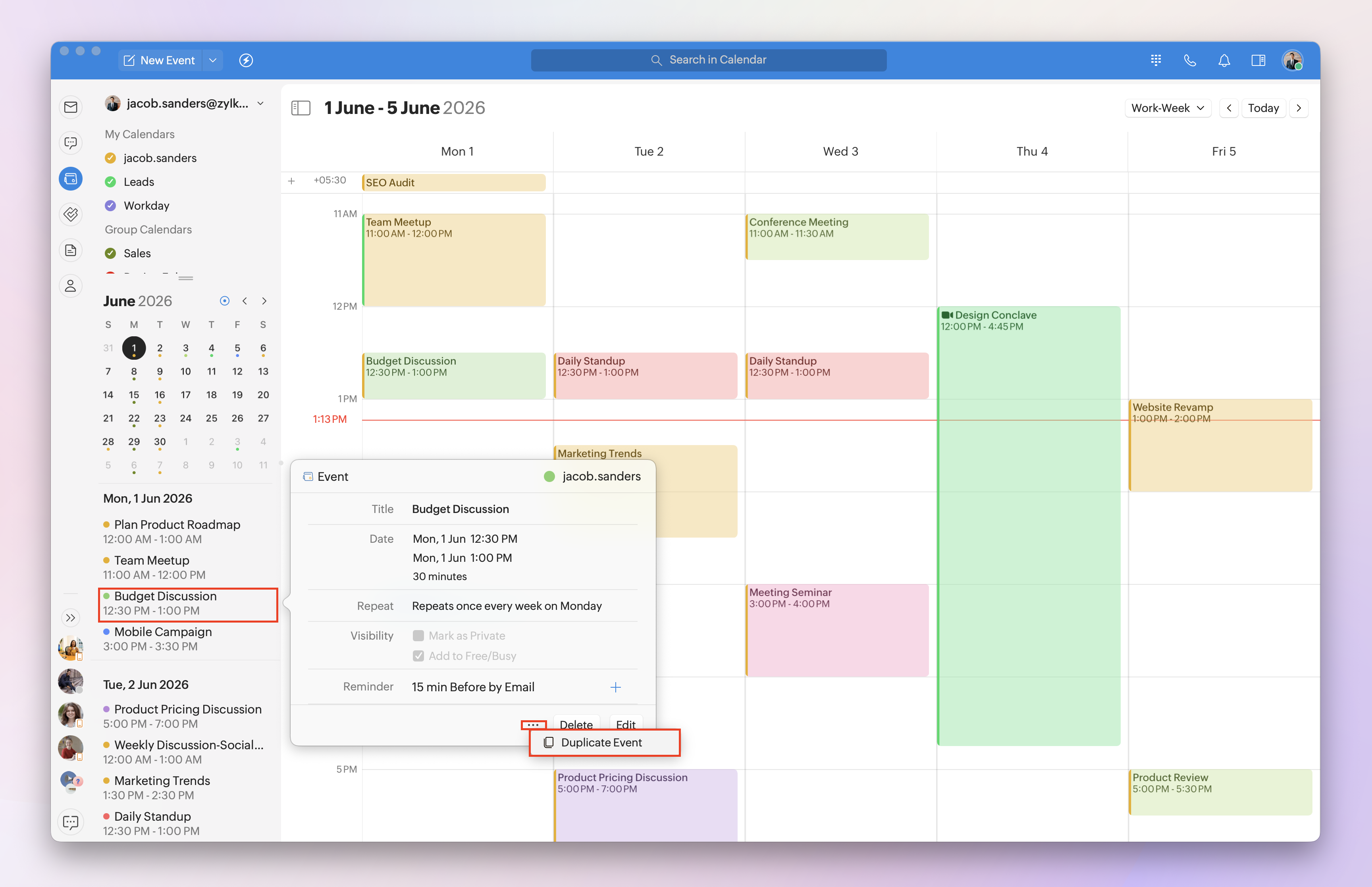
Task: Open Mail from the left sidebar
Action: 71,107
